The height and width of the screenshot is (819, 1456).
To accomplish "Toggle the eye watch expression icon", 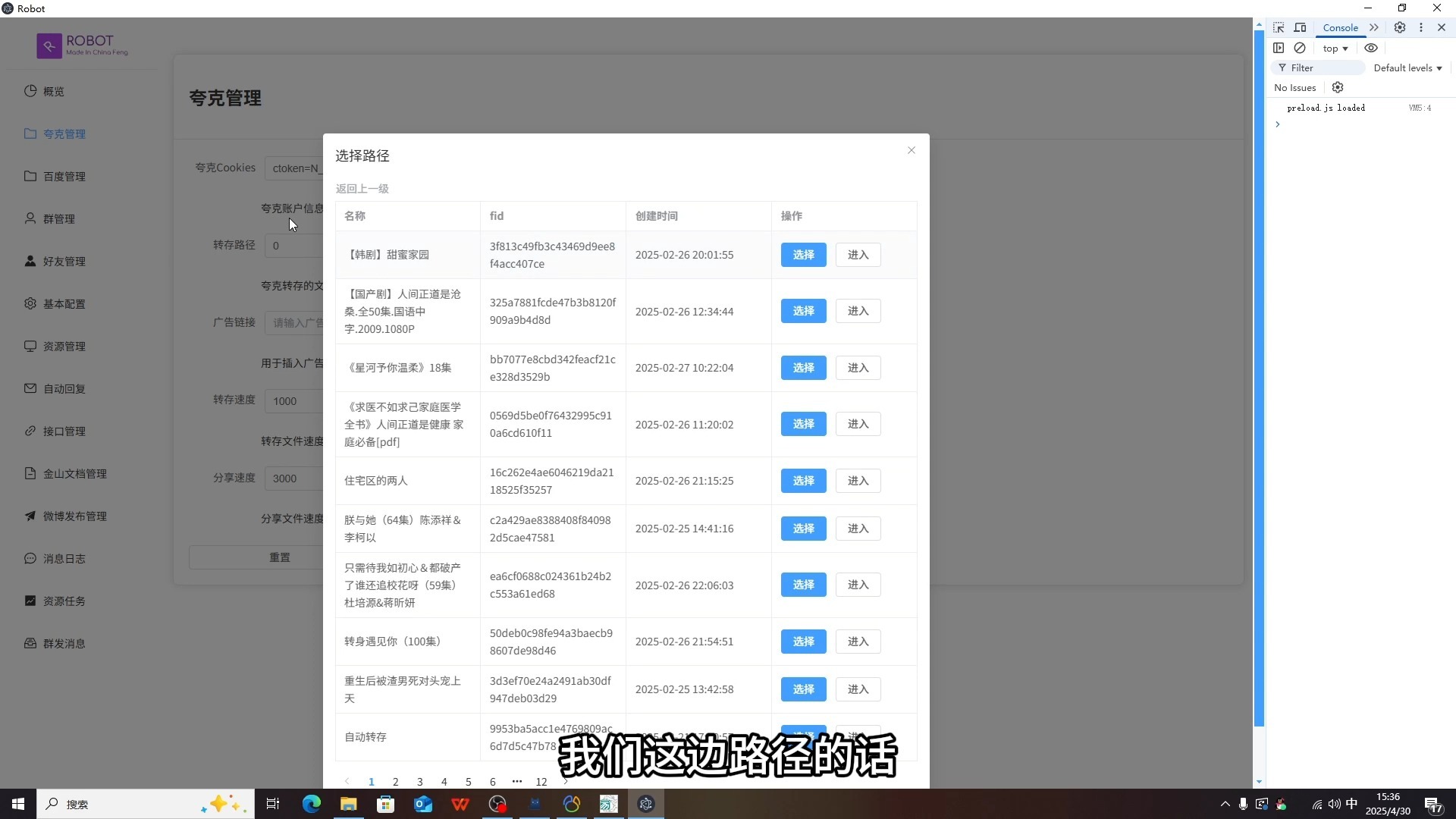I will tap(1370, 48).
